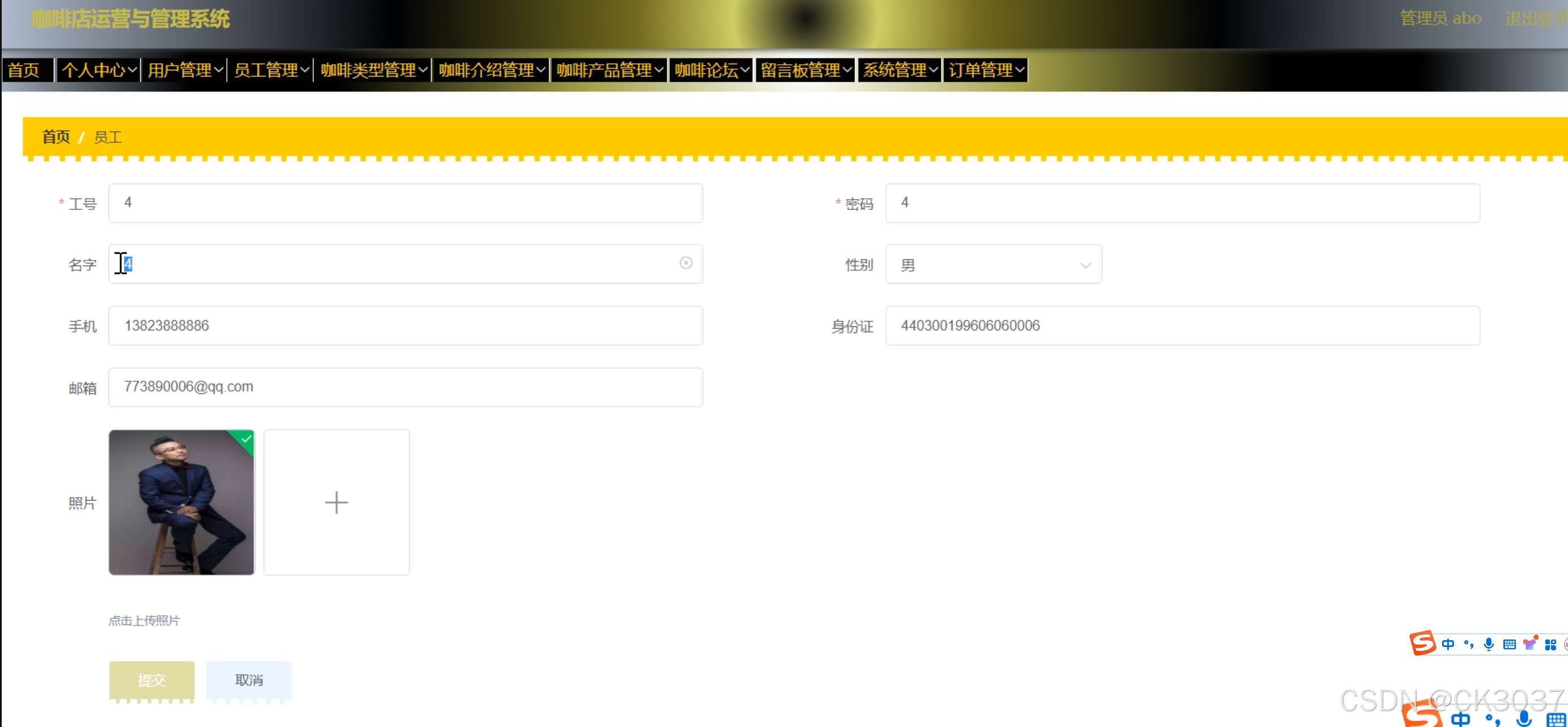
Task: Open the Sogou skin t-shirt icon
Action: point(1529,644)
